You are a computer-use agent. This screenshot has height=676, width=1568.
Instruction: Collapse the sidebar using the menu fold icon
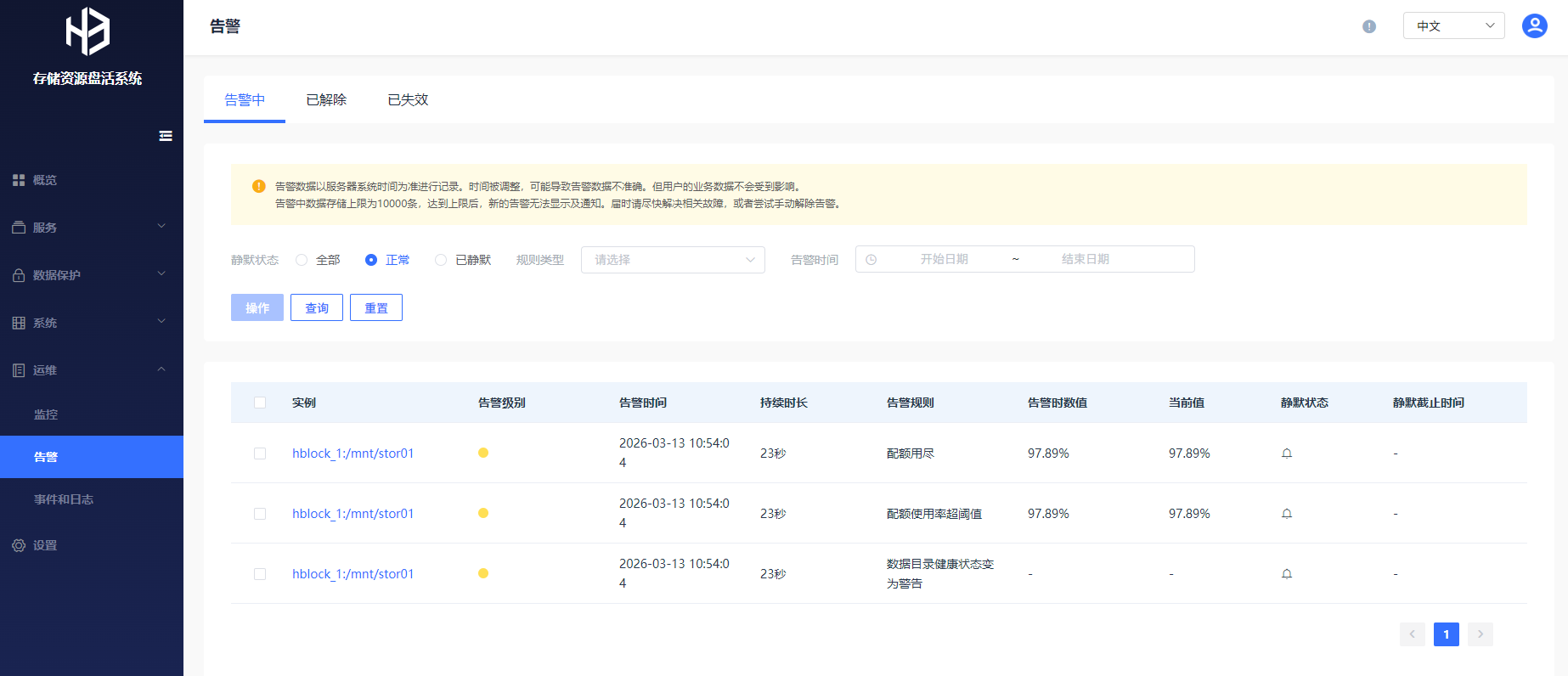tap(166, 136)
